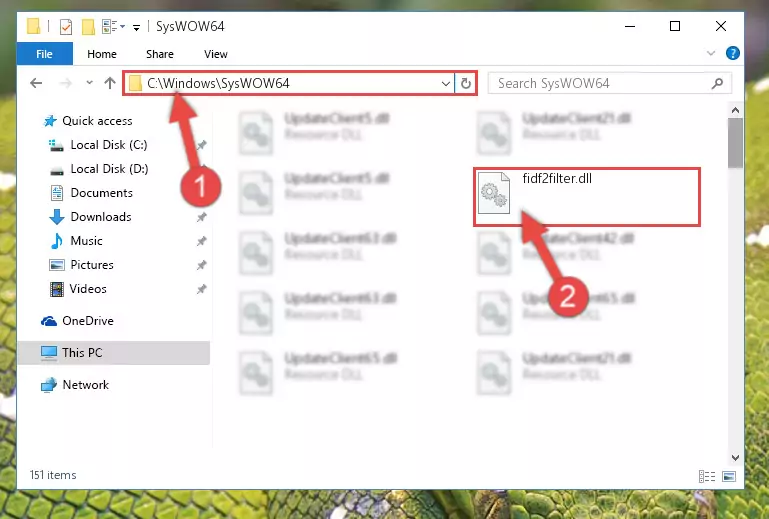Image resolution: width=769 pixels, height=519 pixels.
Task: Select the fidf2filter.dll file name
Action: coord(557,179)
